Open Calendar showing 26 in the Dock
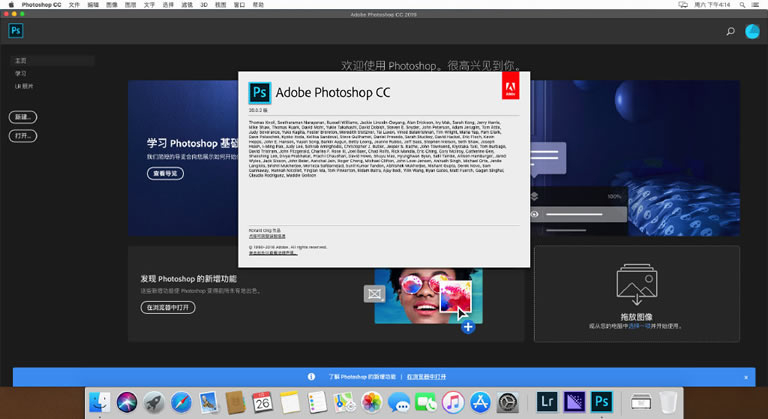 263,402
